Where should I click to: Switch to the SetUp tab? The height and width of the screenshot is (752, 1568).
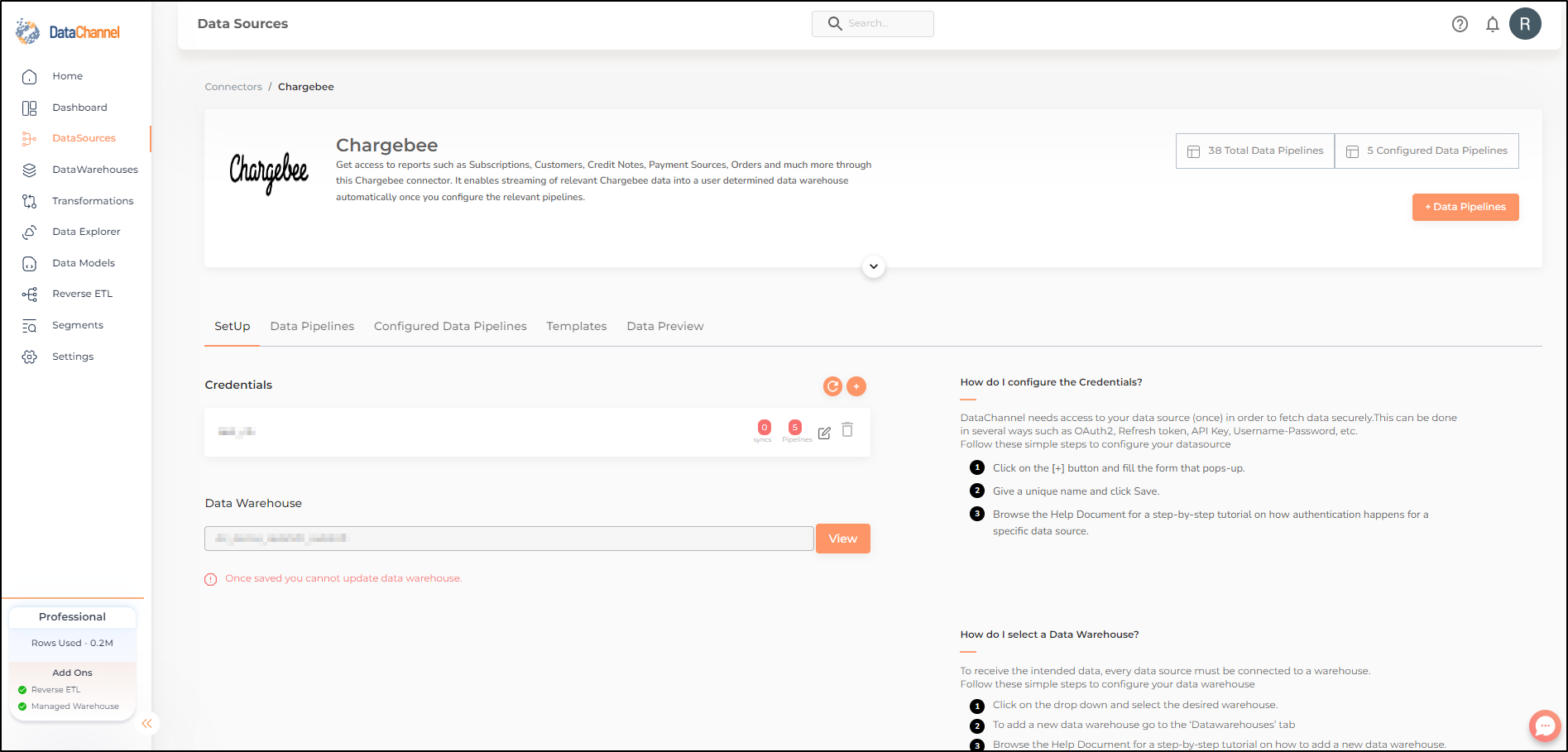[x=233, y=327]
